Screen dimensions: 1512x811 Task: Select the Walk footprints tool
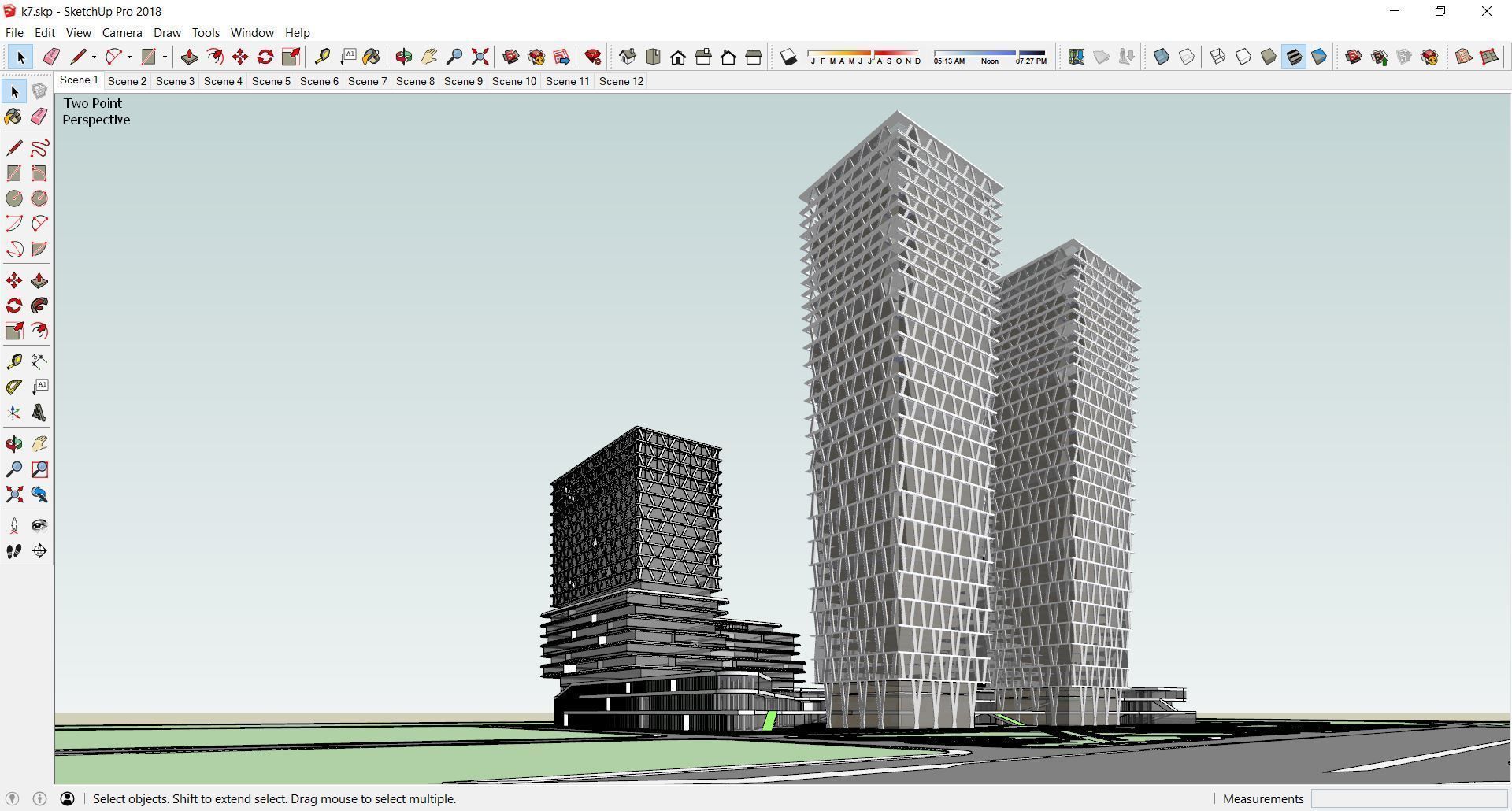[x=14, y=551]
